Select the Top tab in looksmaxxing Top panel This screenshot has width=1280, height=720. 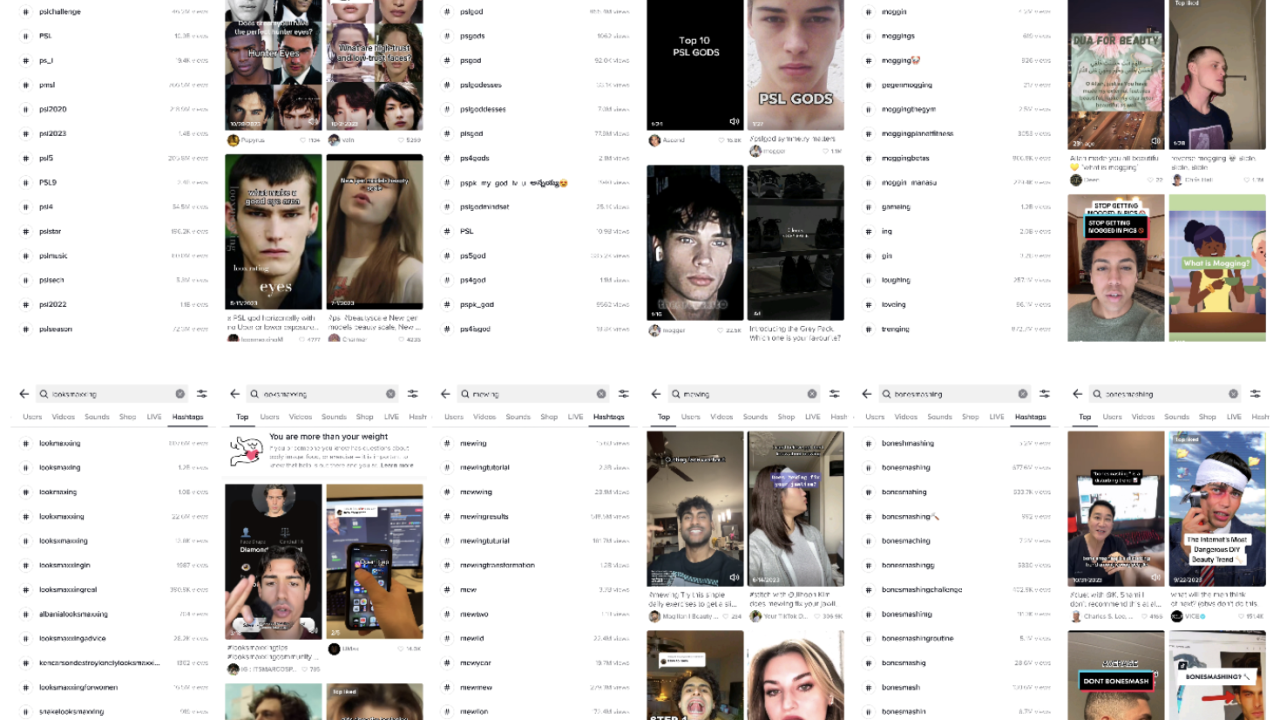(242, 417)
